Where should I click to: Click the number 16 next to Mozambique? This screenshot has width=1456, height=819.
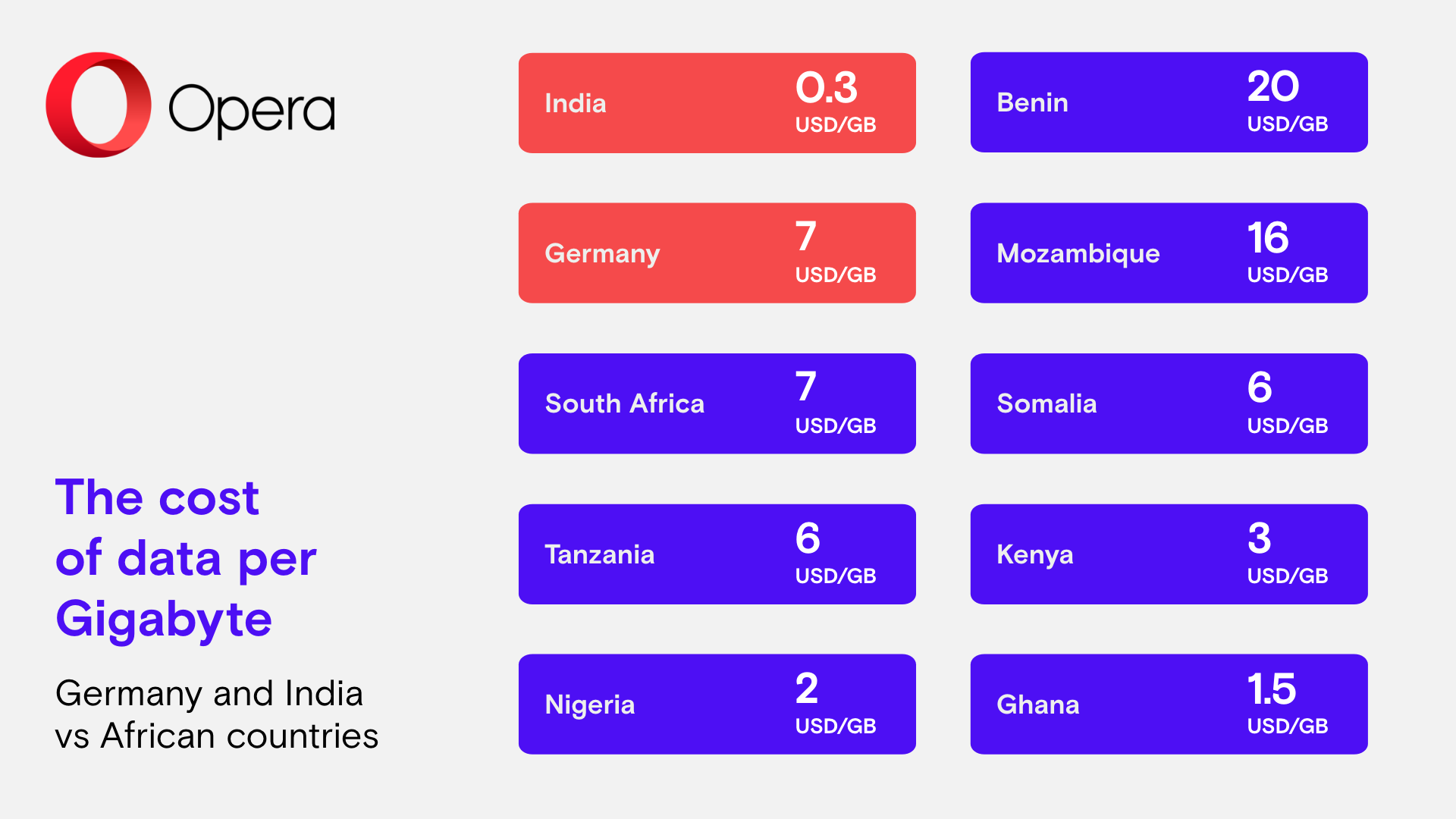coord(1267,238)
